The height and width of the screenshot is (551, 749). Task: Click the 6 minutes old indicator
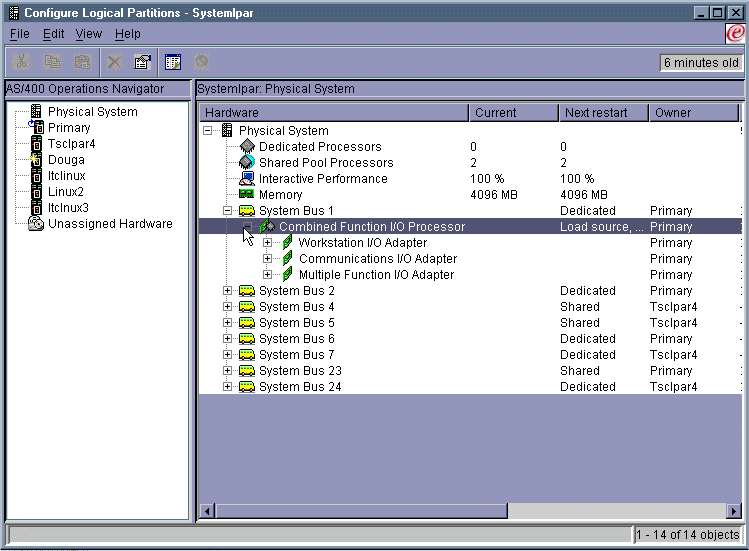coord(701,63)
